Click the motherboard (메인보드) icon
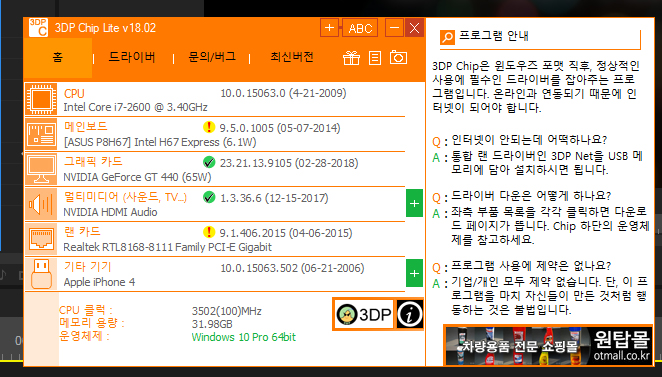 point(41,134)
